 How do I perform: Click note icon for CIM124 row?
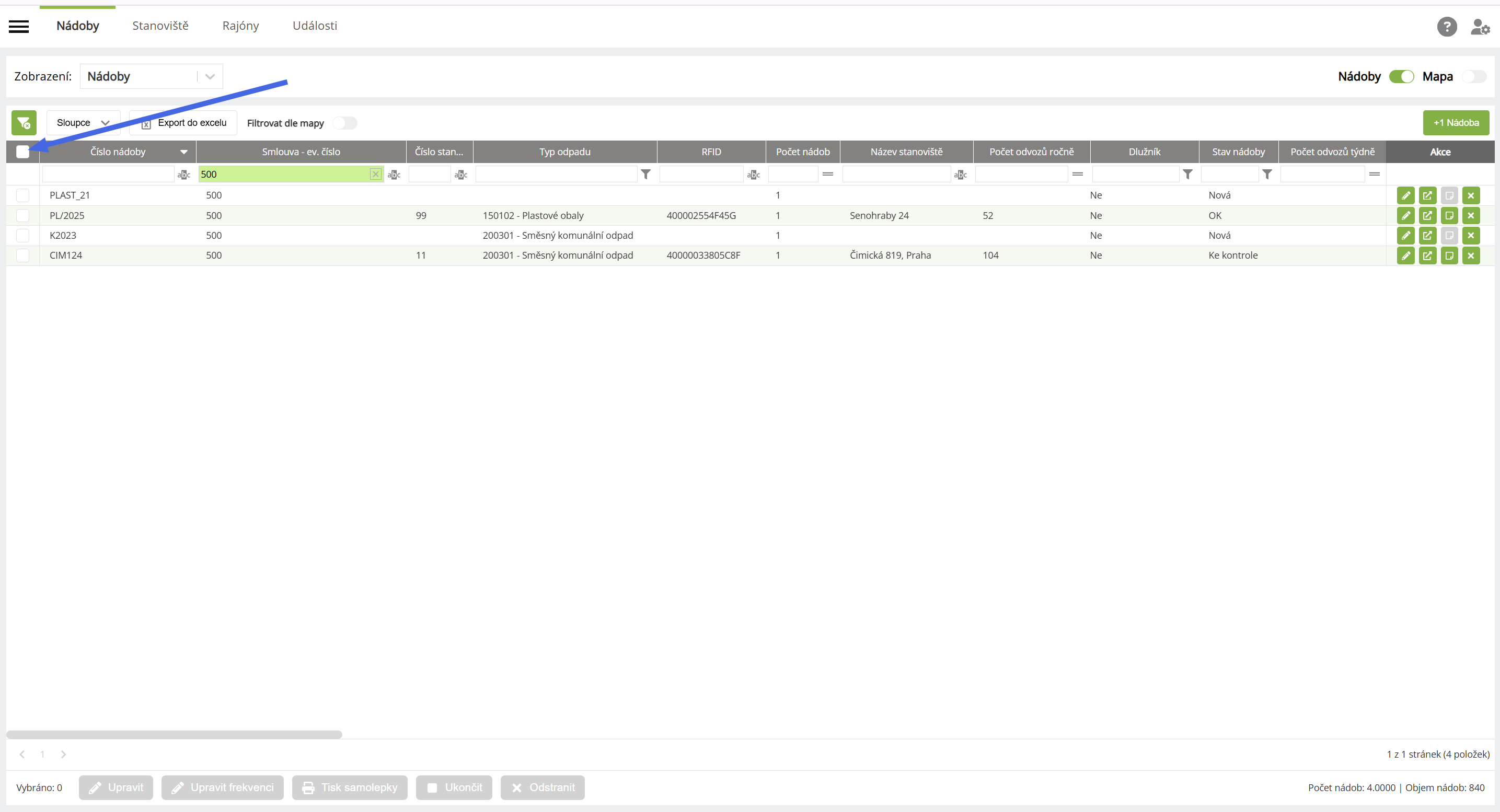pyautogui.click(x=1449, y=256)
